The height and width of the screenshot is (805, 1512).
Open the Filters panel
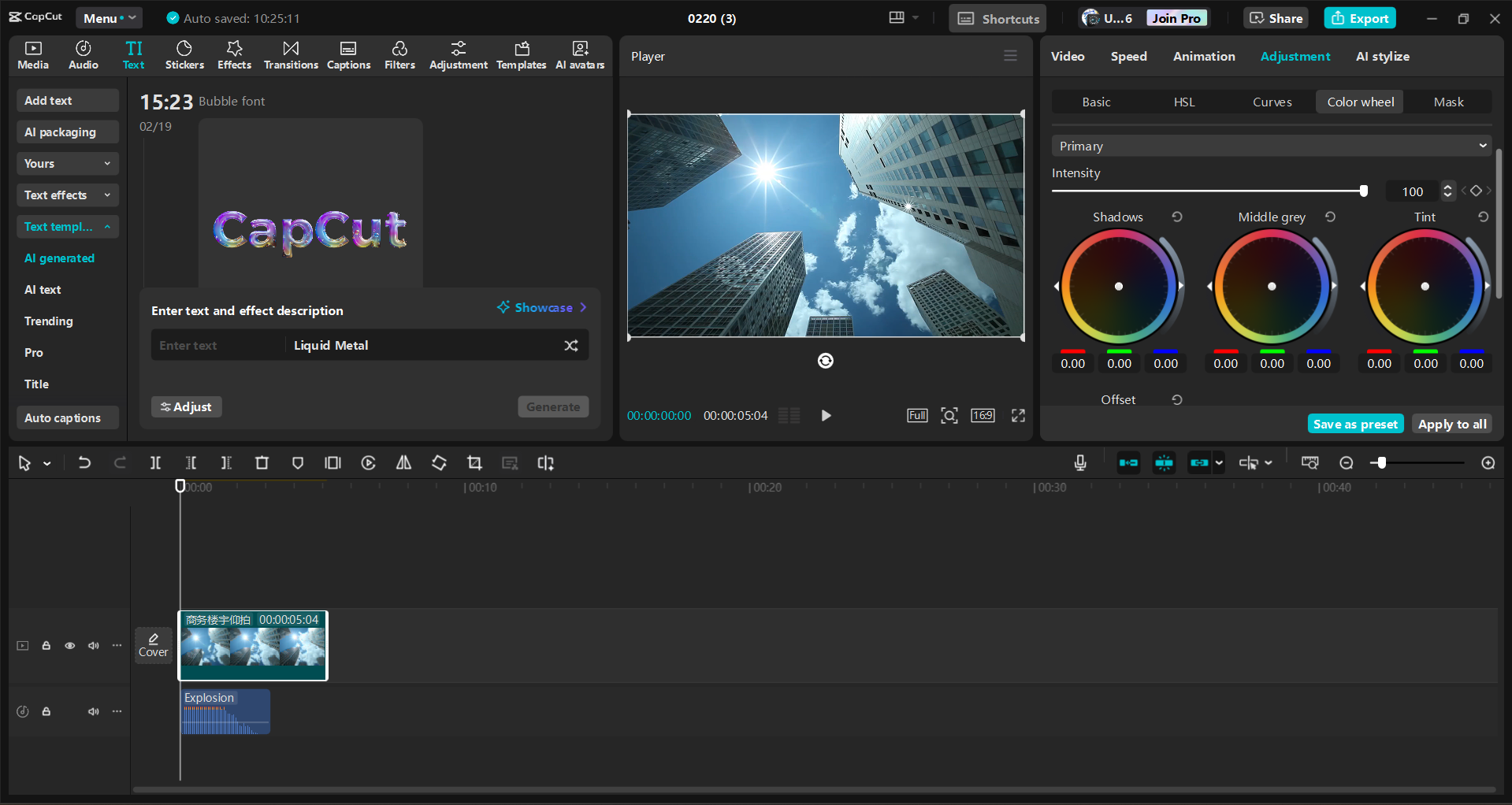point(399,55)
